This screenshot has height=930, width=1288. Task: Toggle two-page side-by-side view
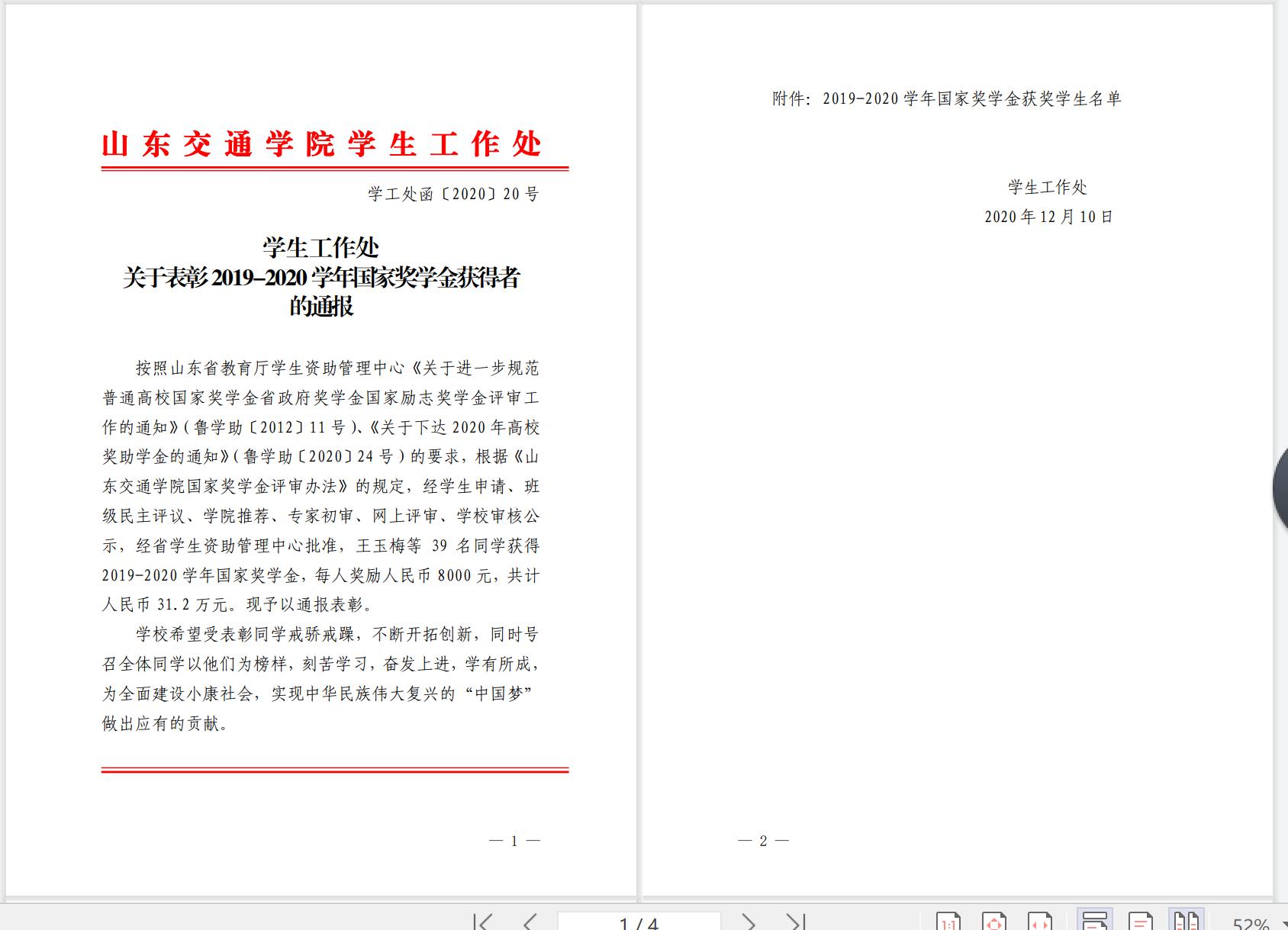pyautogui.click(x=1186, y=922)
